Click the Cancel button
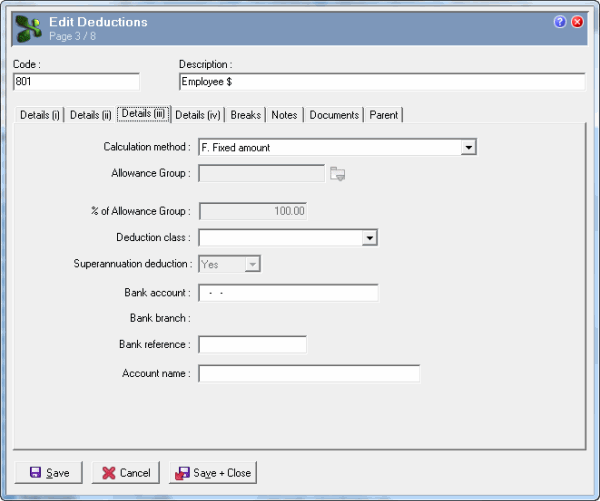 [126, 473]
